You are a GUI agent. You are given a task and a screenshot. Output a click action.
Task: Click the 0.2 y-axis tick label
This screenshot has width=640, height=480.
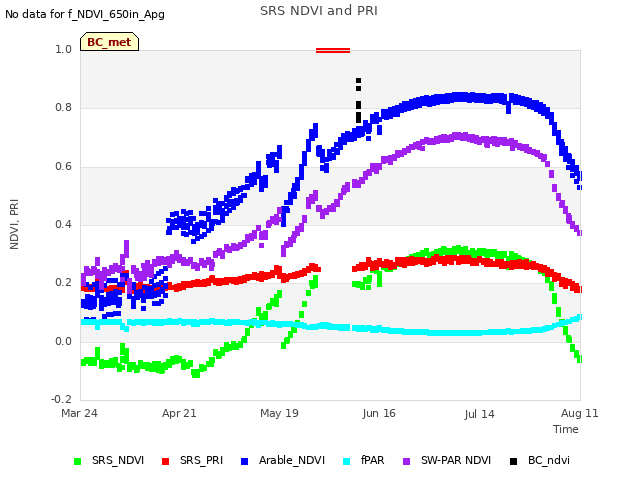tap(63, 282)
